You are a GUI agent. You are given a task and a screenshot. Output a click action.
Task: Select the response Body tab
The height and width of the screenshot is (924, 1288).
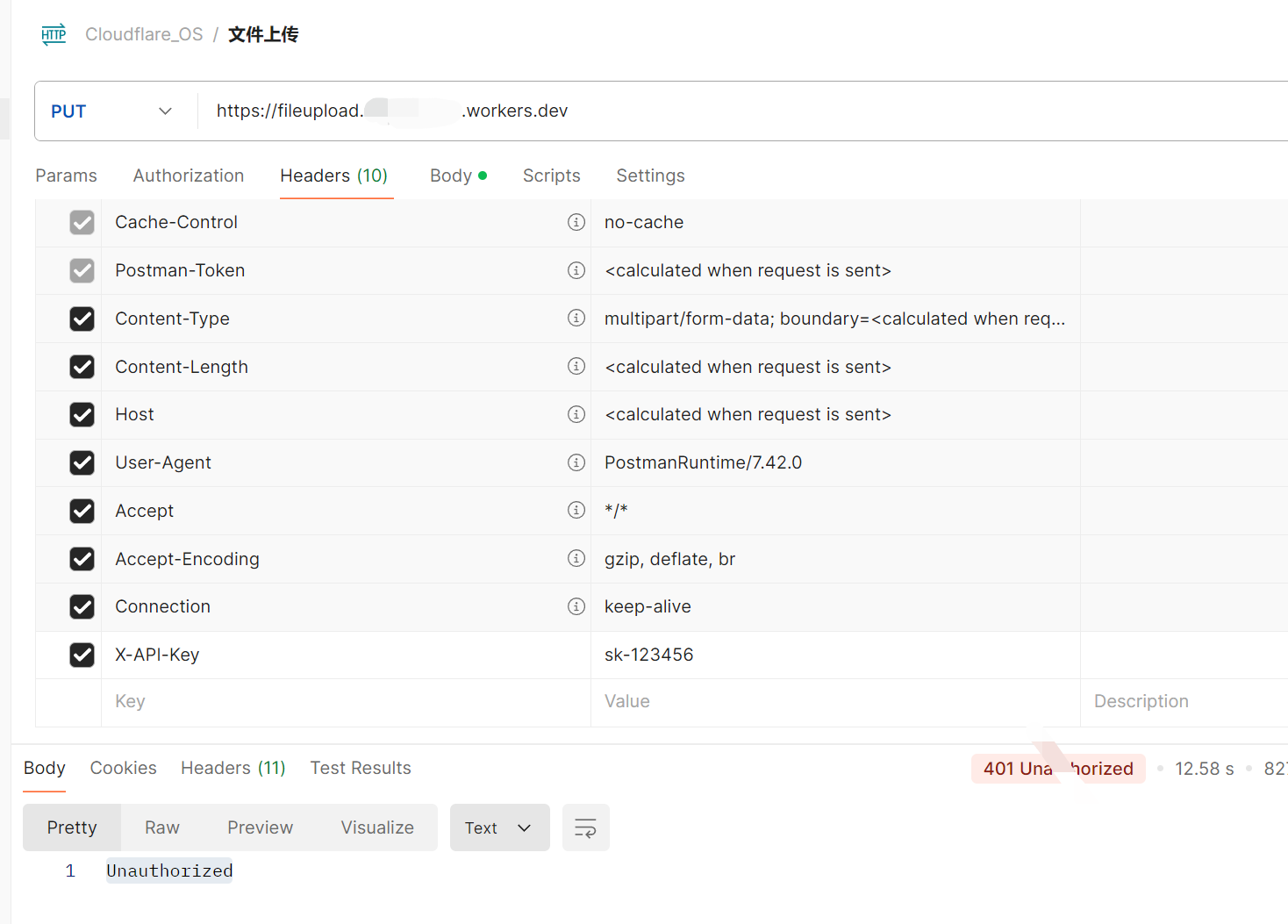[x=45, y=768]
